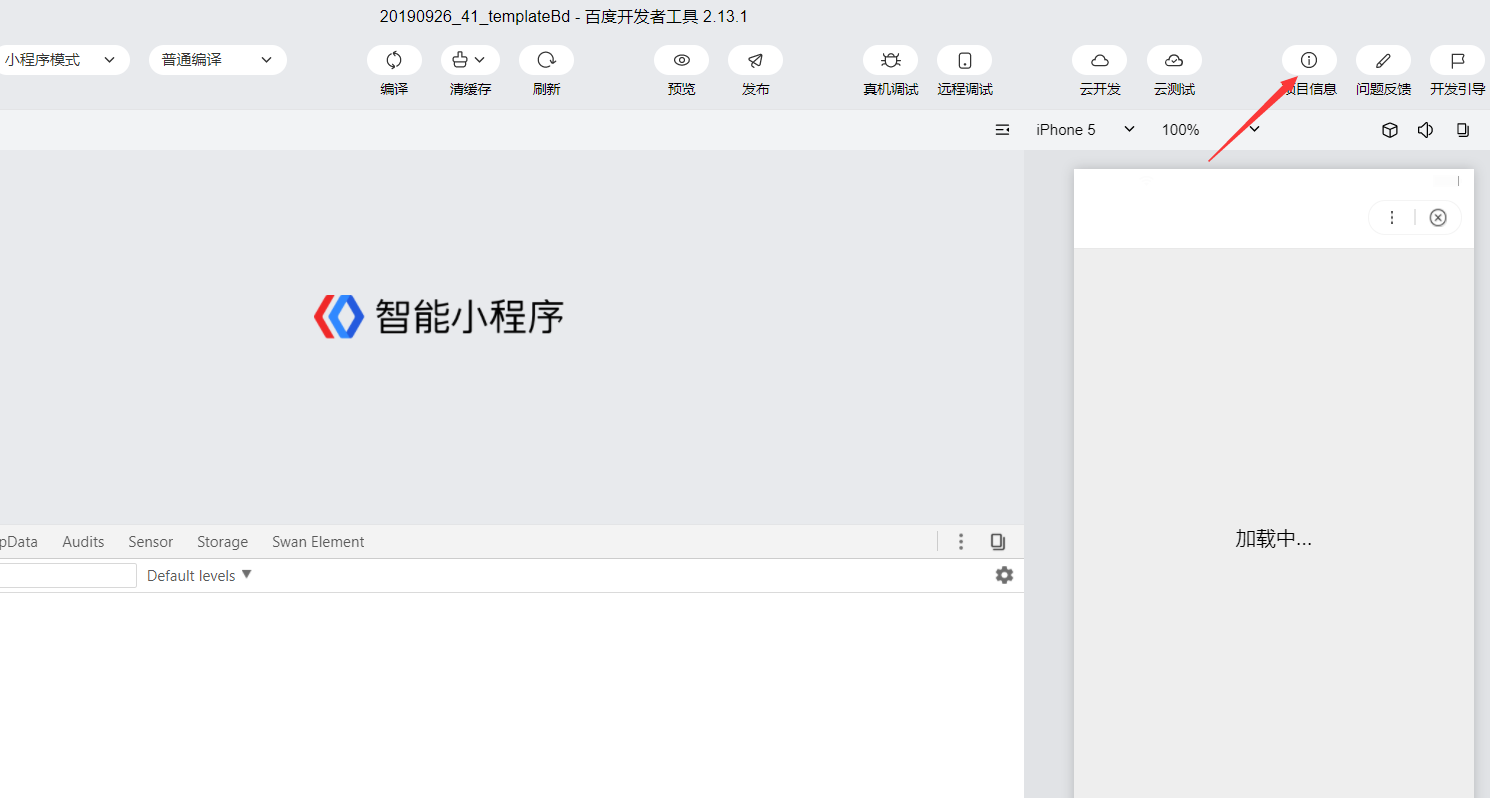The width and height of the screenshot is (1490, 798).
Task: Toggle the speaker sound icon
Action: [x=1425, y=130]
